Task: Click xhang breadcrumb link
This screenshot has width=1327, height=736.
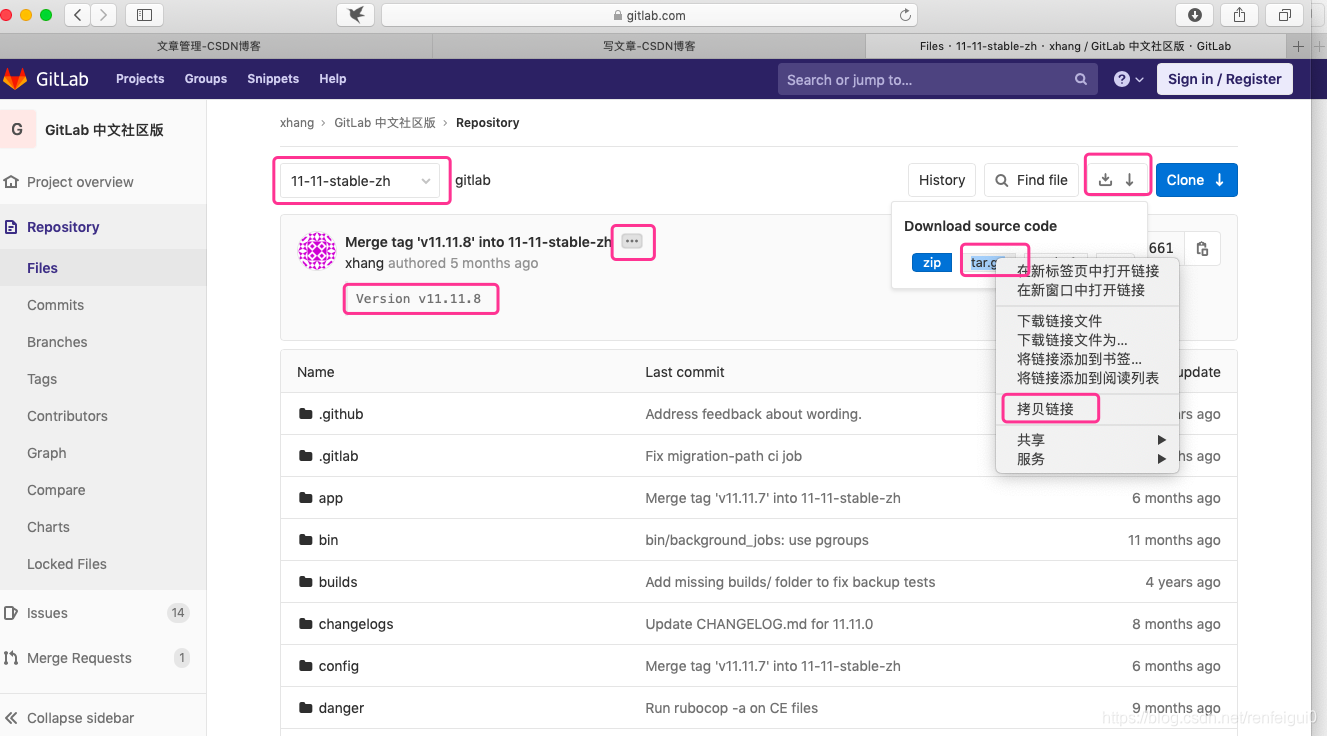Action: [x=297, y=123]
